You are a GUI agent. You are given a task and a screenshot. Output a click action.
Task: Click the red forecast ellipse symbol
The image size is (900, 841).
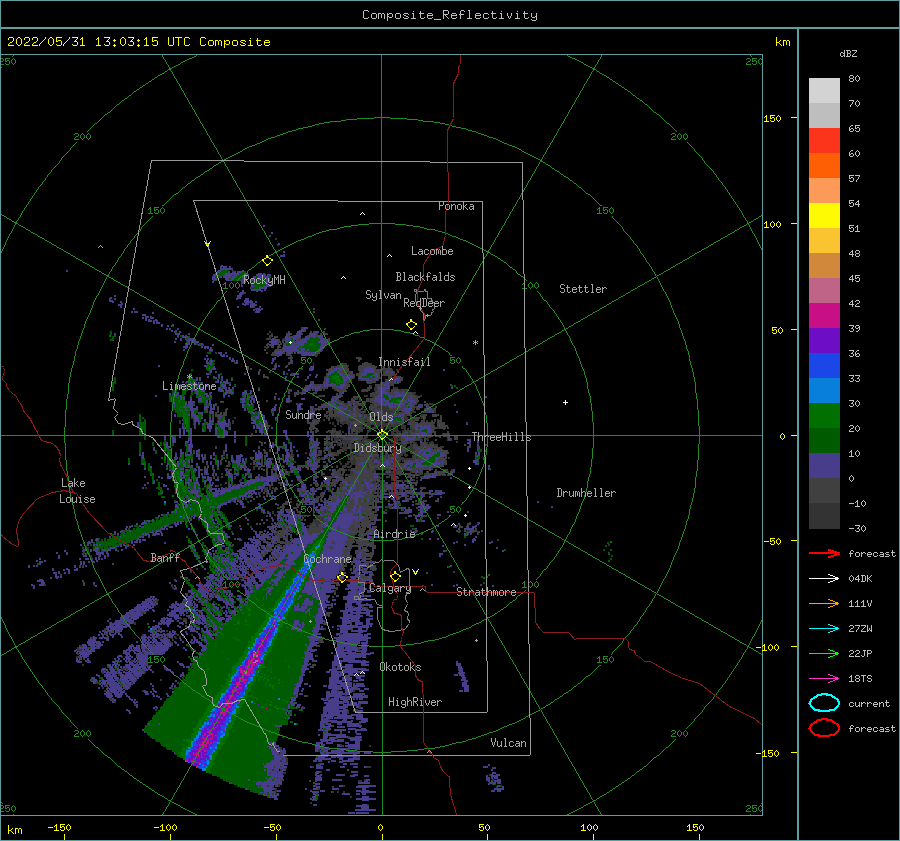click(824, 728)
